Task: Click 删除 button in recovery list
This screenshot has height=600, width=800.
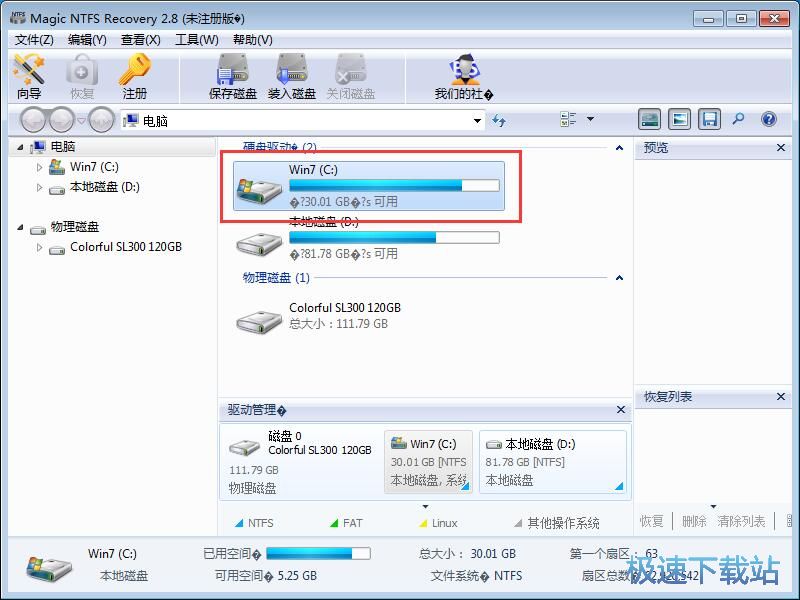Action: coord(694,521)
